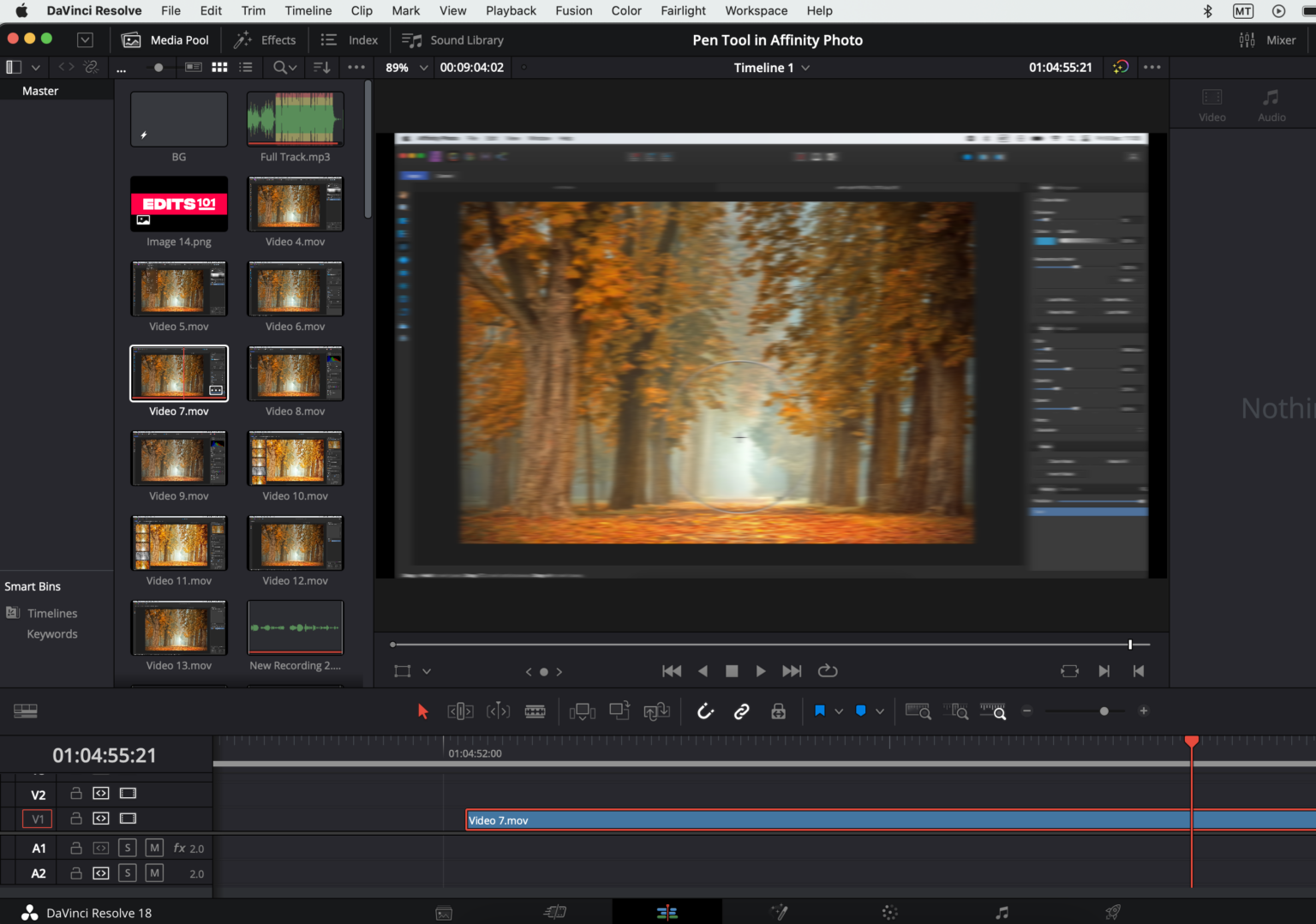The image size is (1316, 924).
Task: Lock video track V2
Action: pyautogui.click(x=76, y=794)
